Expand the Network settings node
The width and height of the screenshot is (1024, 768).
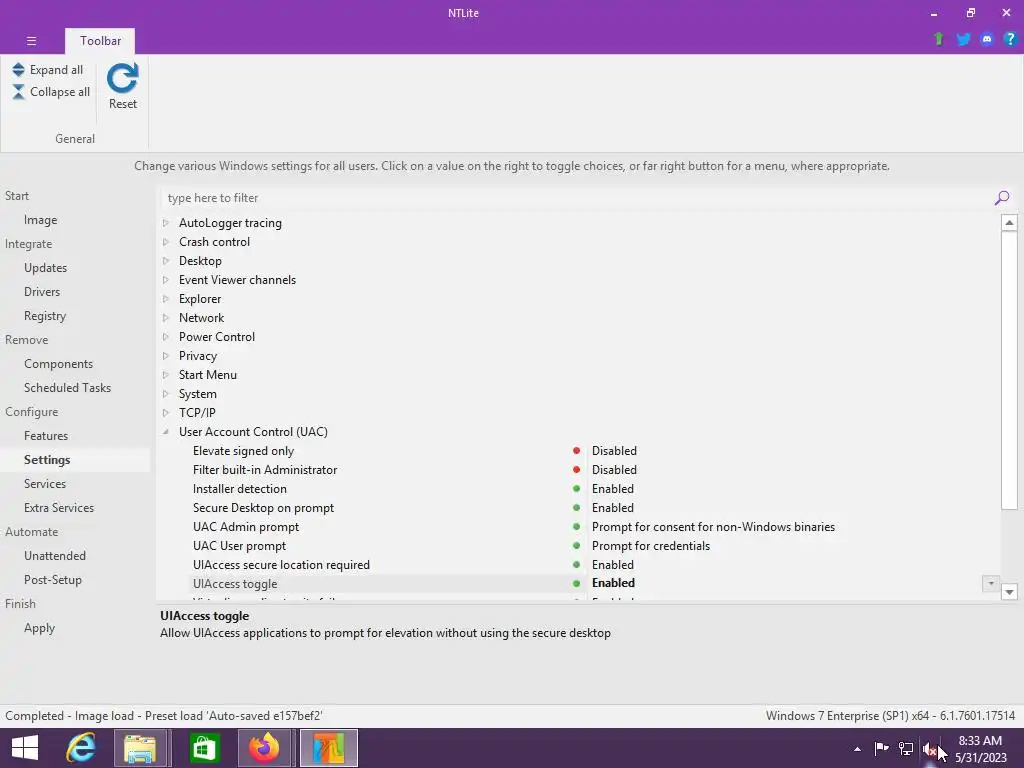(166, 317)
